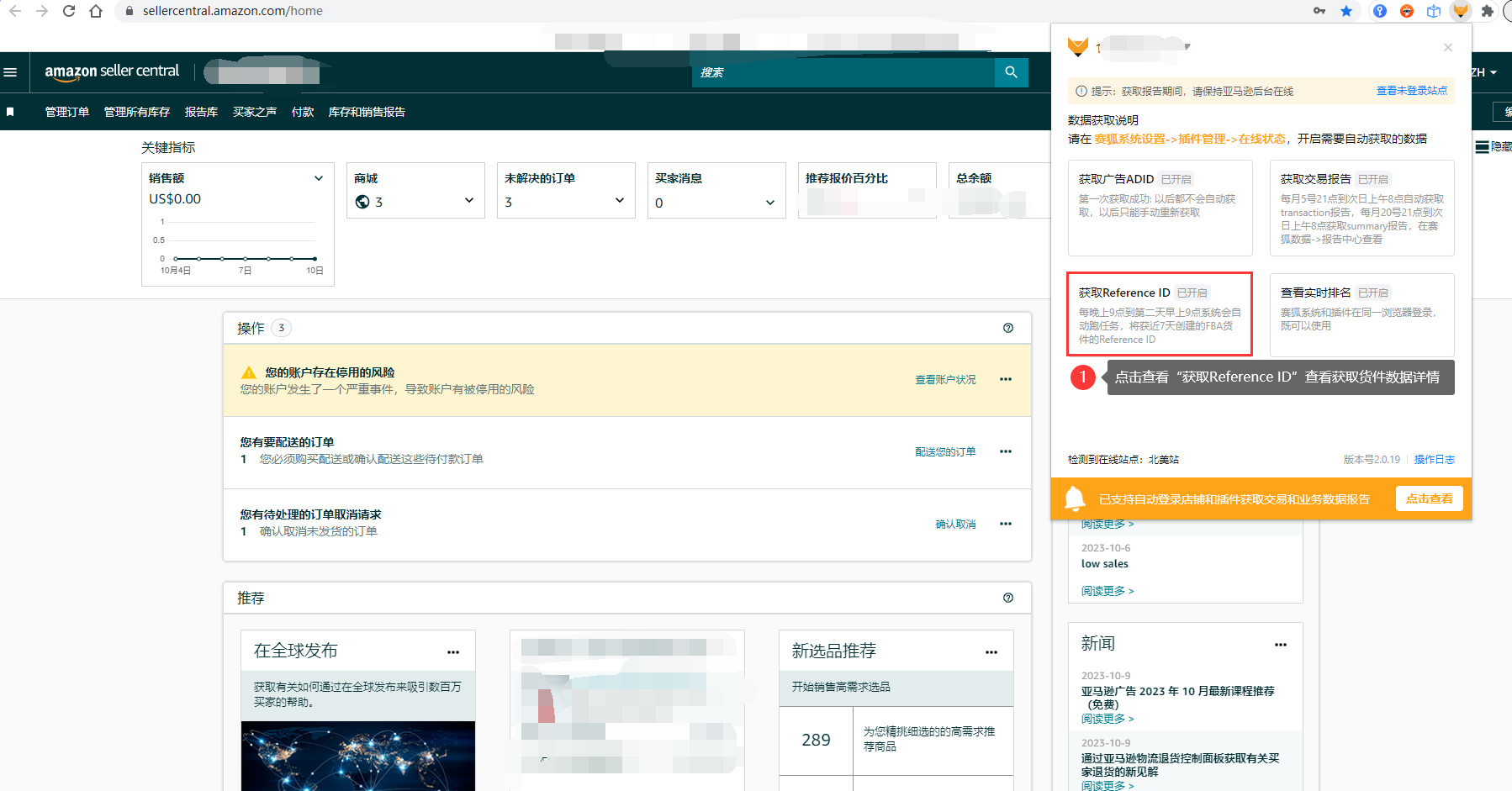Open more options on 新闻 panel
1512x791 pixels.
[x=1280, y=645]
